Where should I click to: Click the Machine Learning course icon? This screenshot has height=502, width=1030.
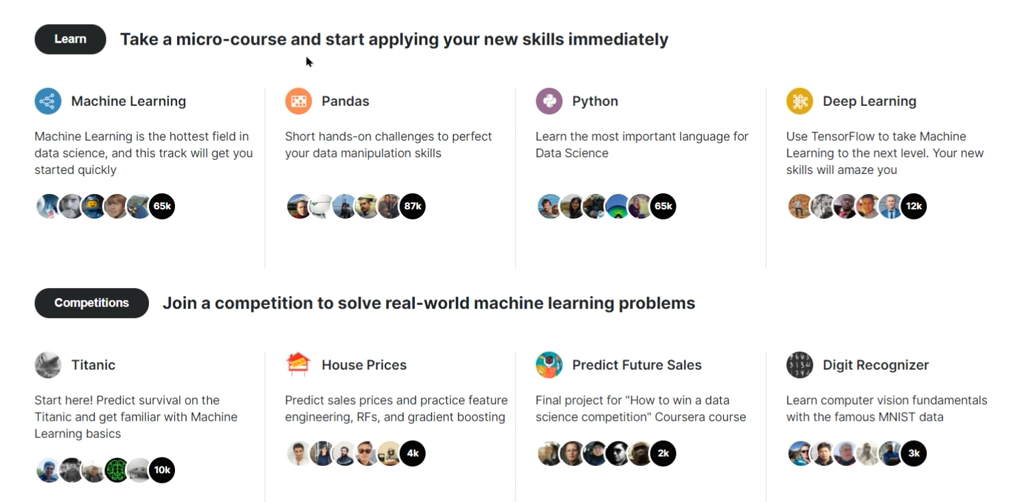[x=48, y=101]
